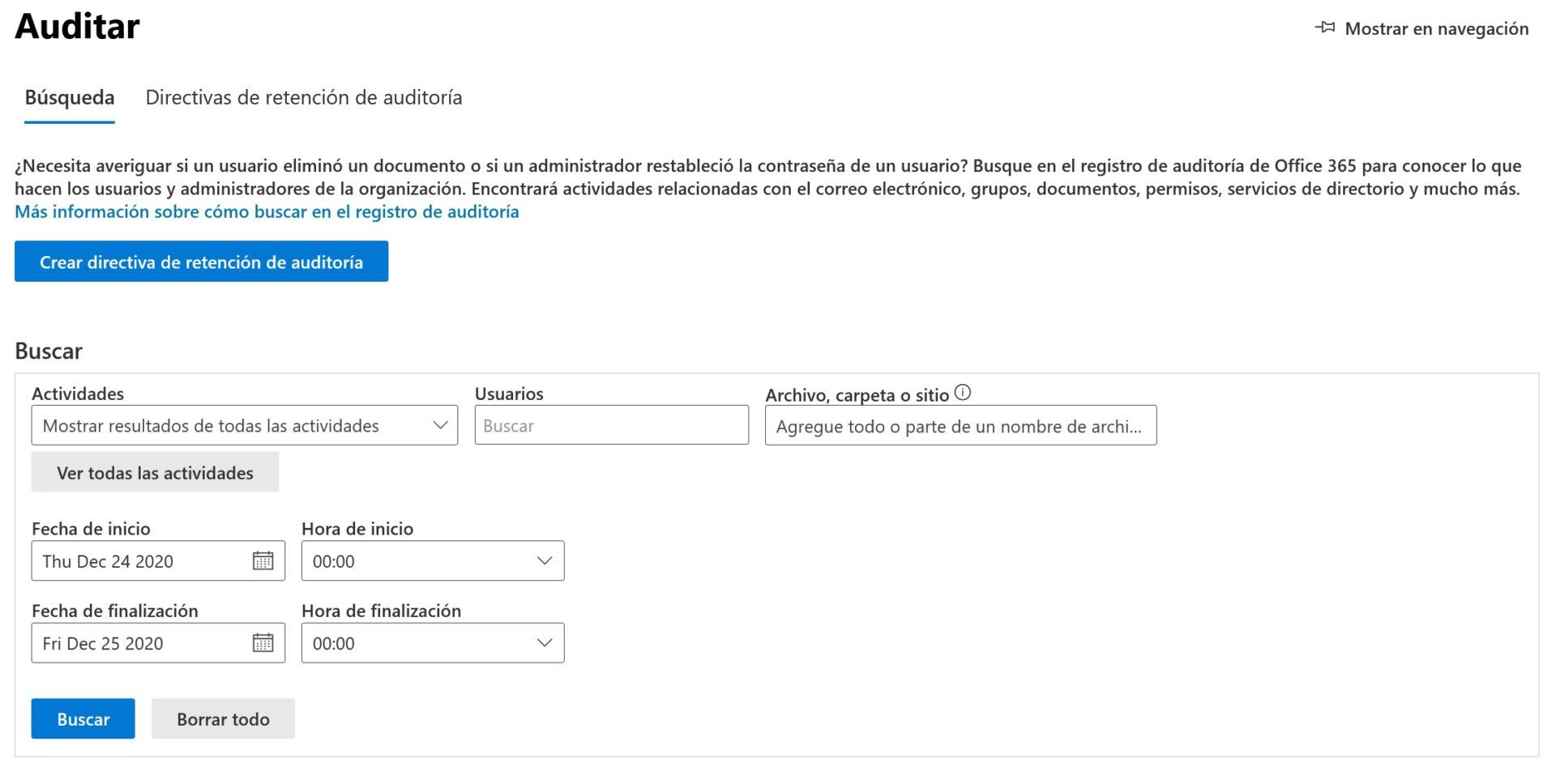1556x784 pixels.
Task: Click the chevron on Hora de inicio
Action: point(543,560)
